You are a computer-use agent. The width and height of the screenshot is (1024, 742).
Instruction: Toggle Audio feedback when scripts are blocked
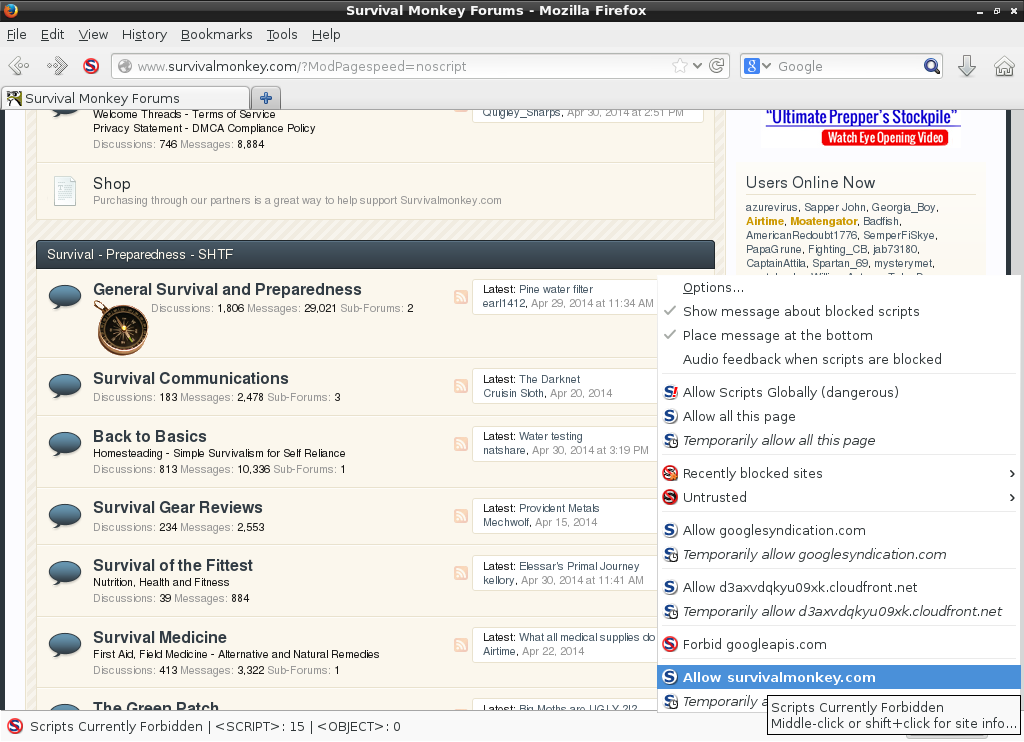point(839,360)
